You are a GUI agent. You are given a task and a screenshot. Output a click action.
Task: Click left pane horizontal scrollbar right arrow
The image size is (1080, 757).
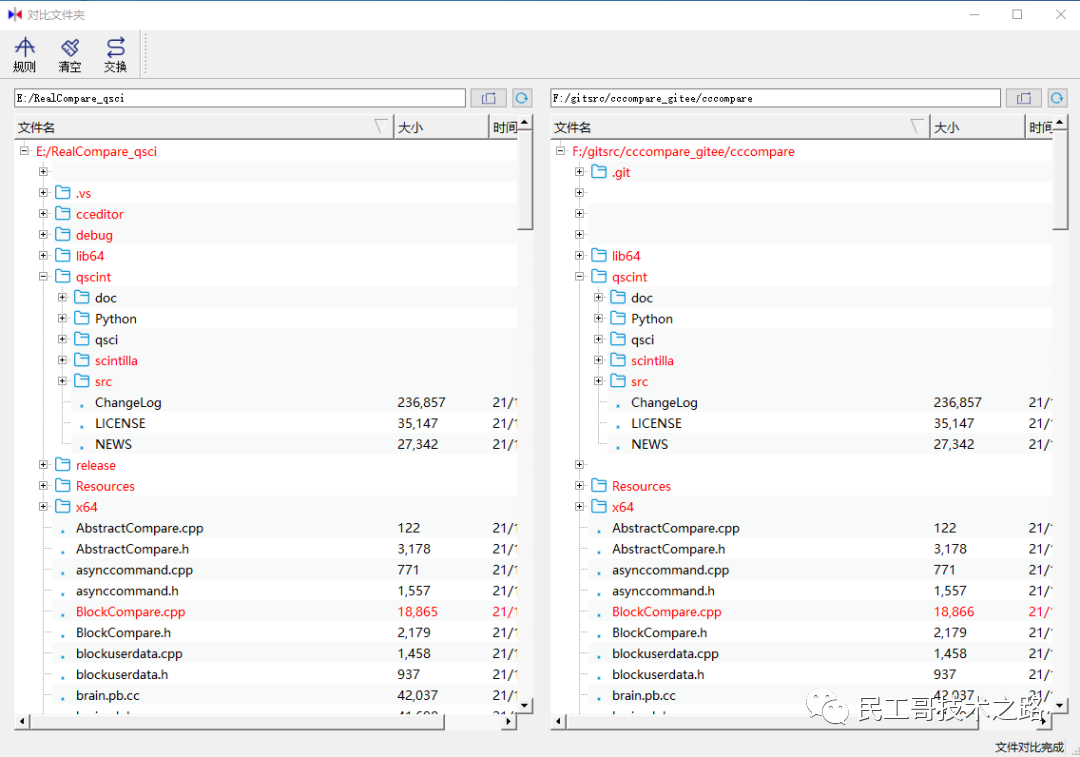[509, 721]
